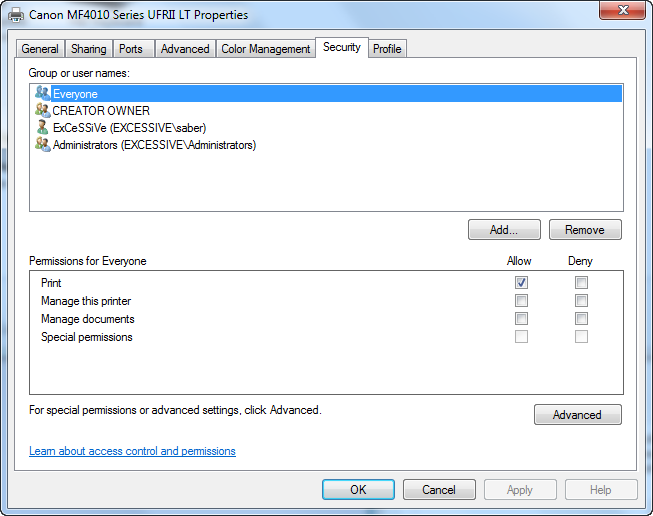653x516 pixels.
Task: Open the Advanced permissions button
Action: coord(578,414)
